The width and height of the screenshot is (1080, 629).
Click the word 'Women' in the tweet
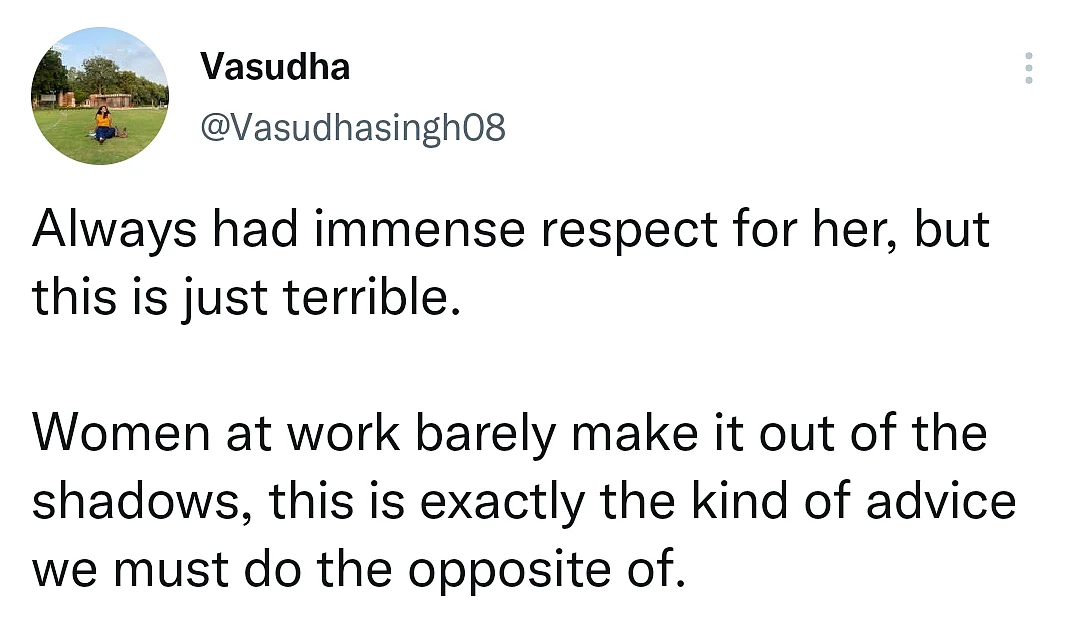pos(121,433)
